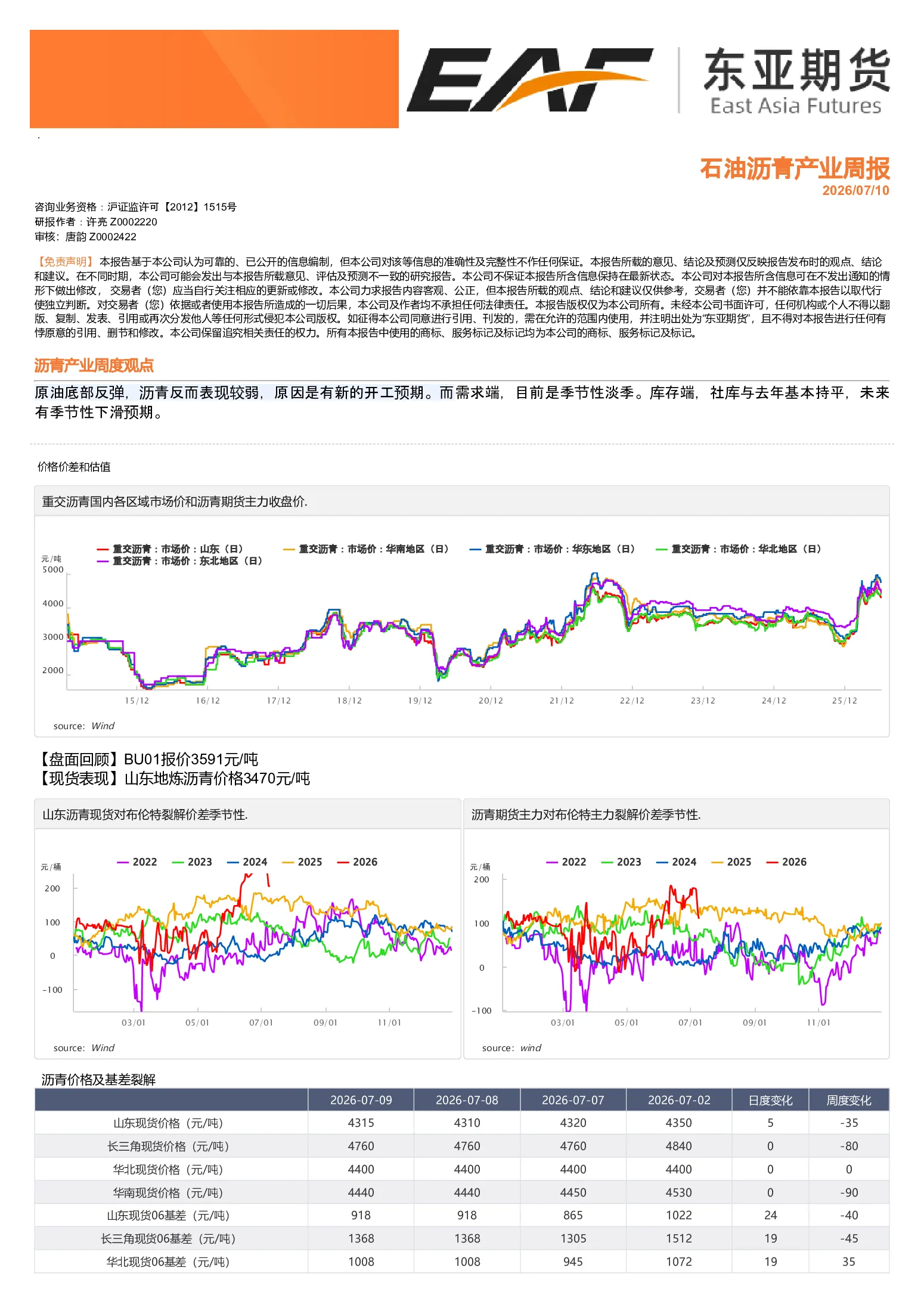Click the author line 许亮 Z0002220
The height and width of the screenshot is (1295, 924).
[96, 222]
